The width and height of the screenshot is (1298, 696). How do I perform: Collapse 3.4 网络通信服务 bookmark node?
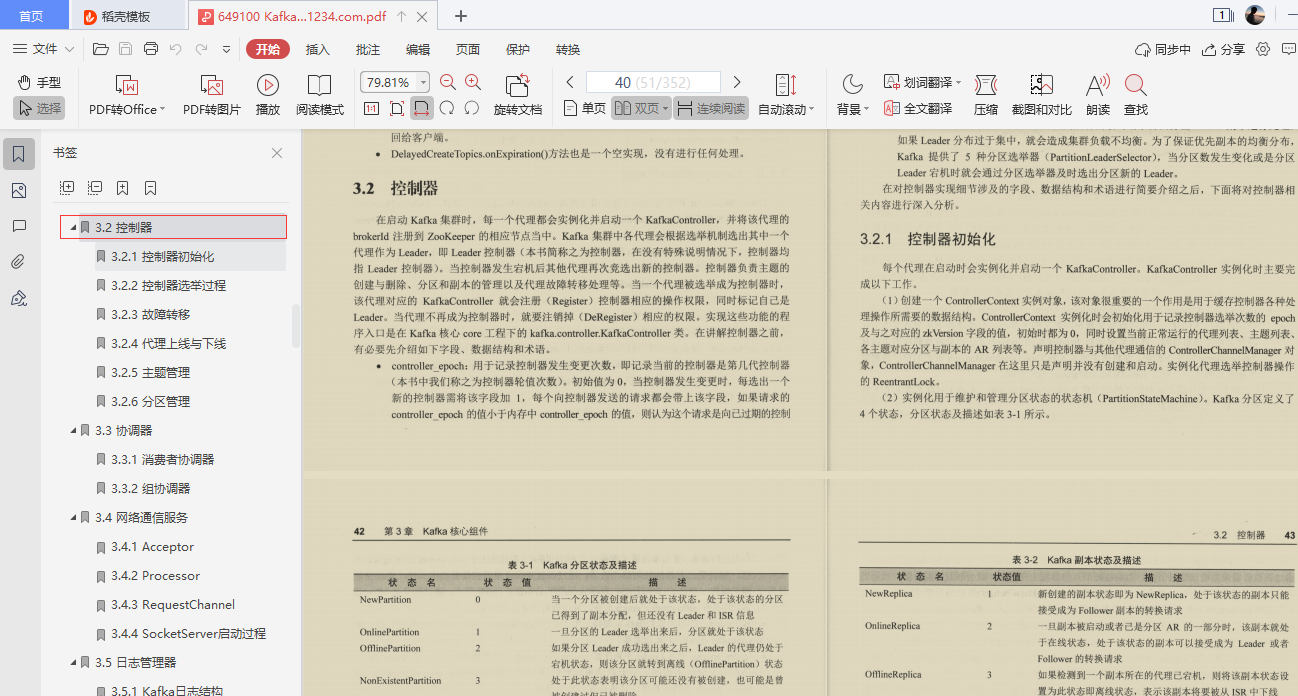[73, 517]
